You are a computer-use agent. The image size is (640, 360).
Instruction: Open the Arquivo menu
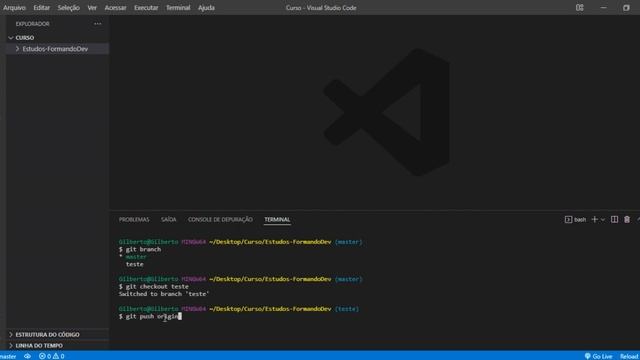click(x=14, y=8)
